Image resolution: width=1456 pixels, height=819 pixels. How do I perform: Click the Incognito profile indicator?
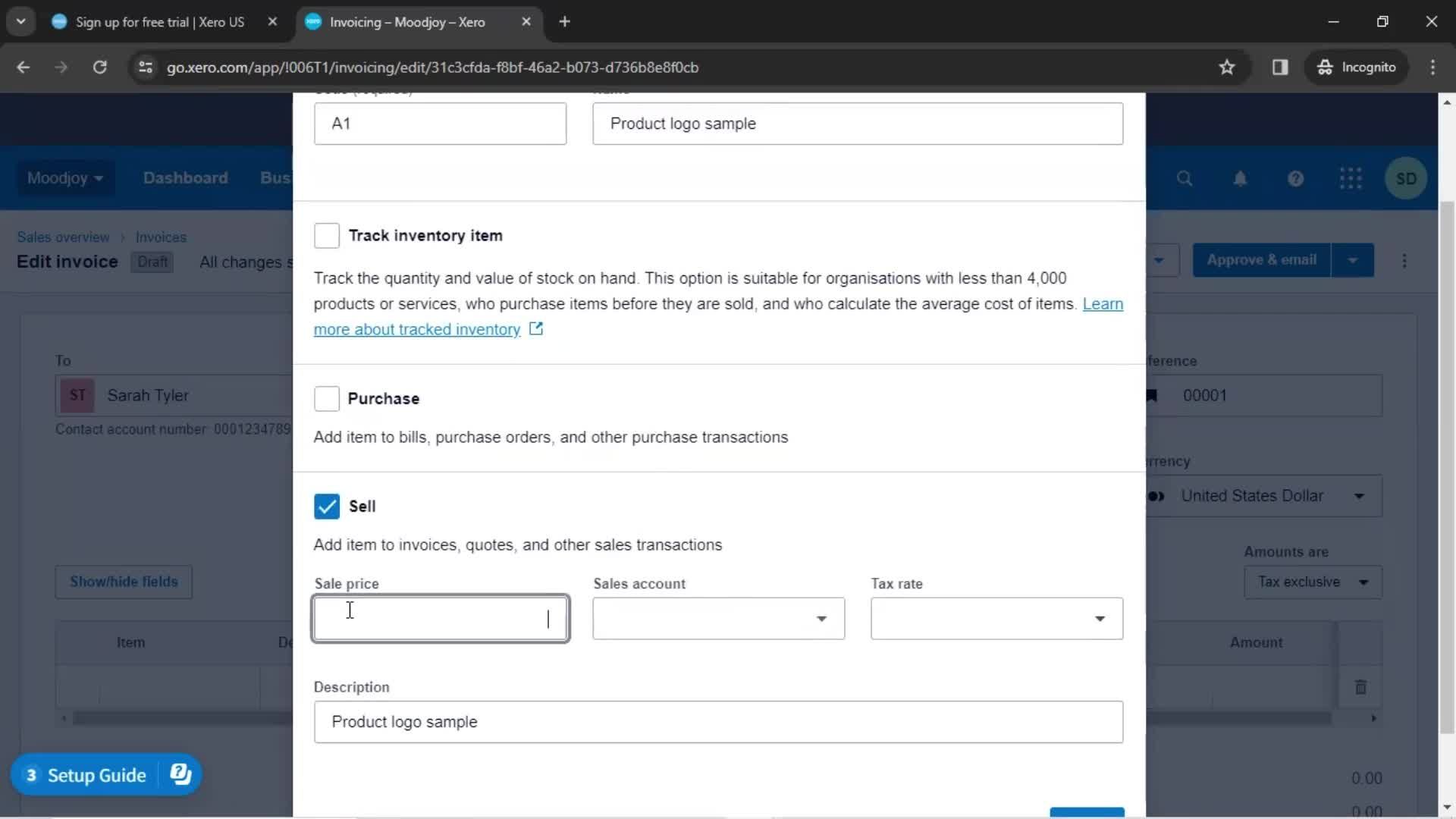pos(1357,67)
